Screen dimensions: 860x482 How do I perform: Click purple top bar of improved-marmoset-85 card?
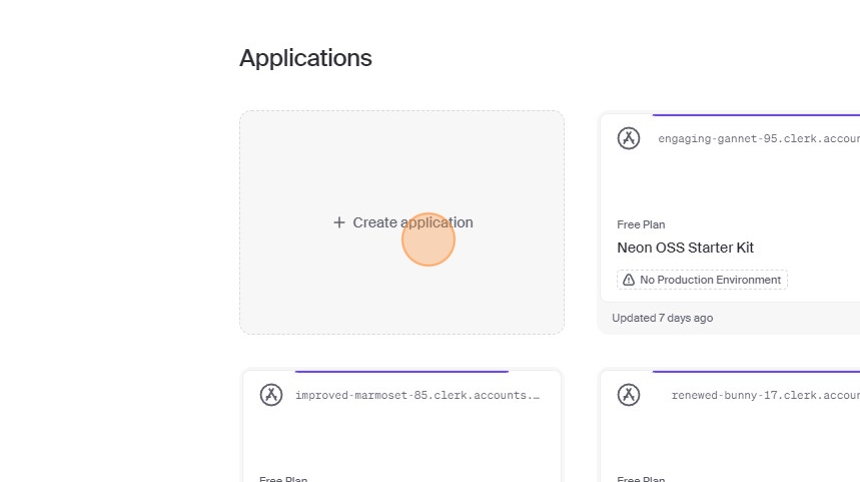pyautogui.click(x=401, y=371)
